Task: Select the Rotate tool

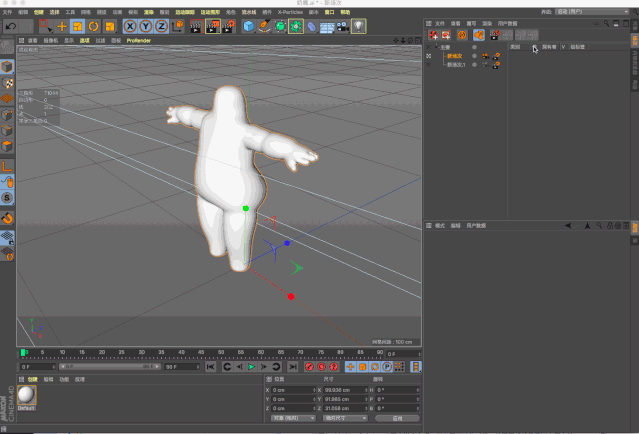Action: (94, 27)
